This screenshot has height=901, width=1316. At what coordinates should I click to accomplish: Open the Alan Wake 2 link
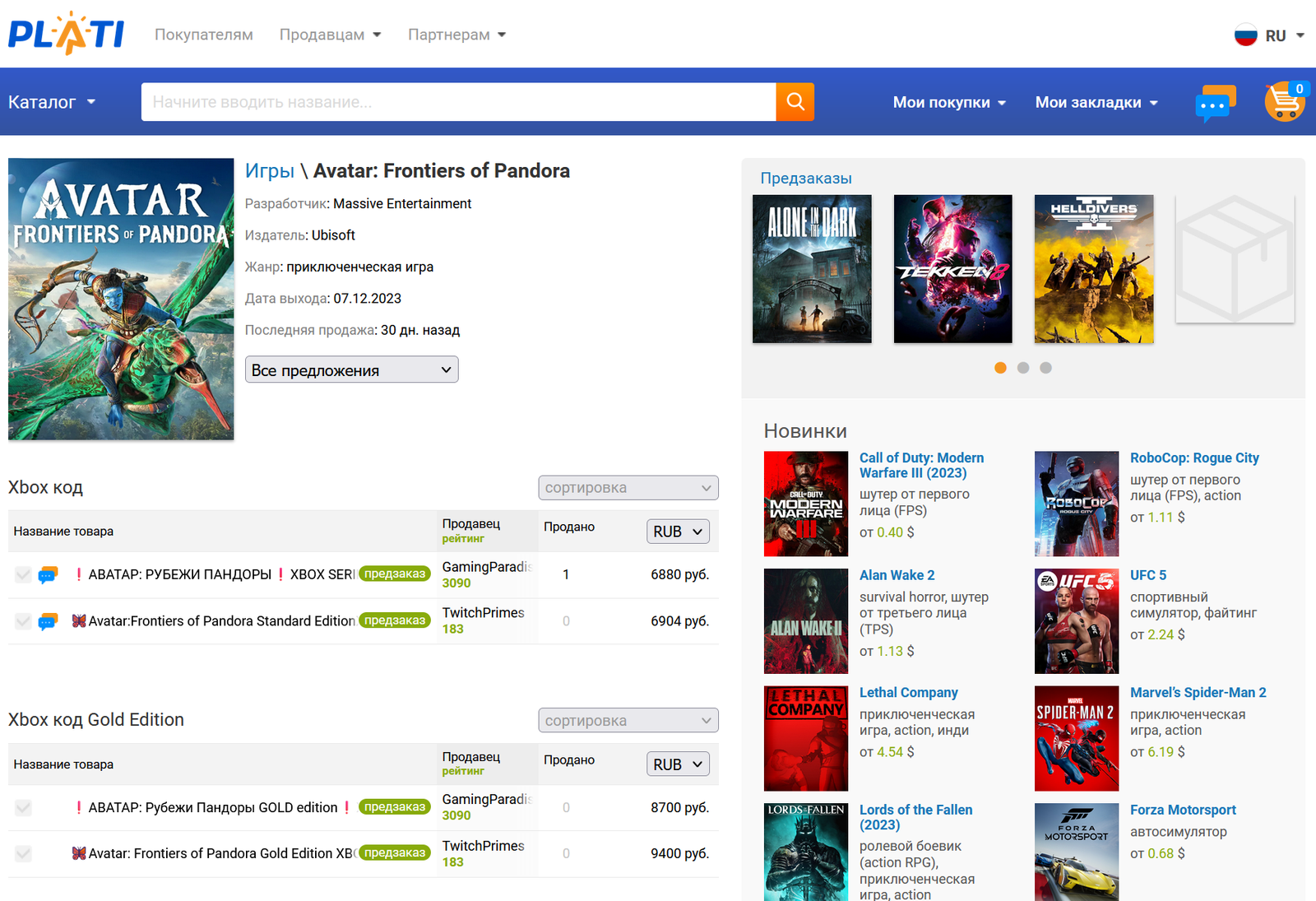point(897,575)
